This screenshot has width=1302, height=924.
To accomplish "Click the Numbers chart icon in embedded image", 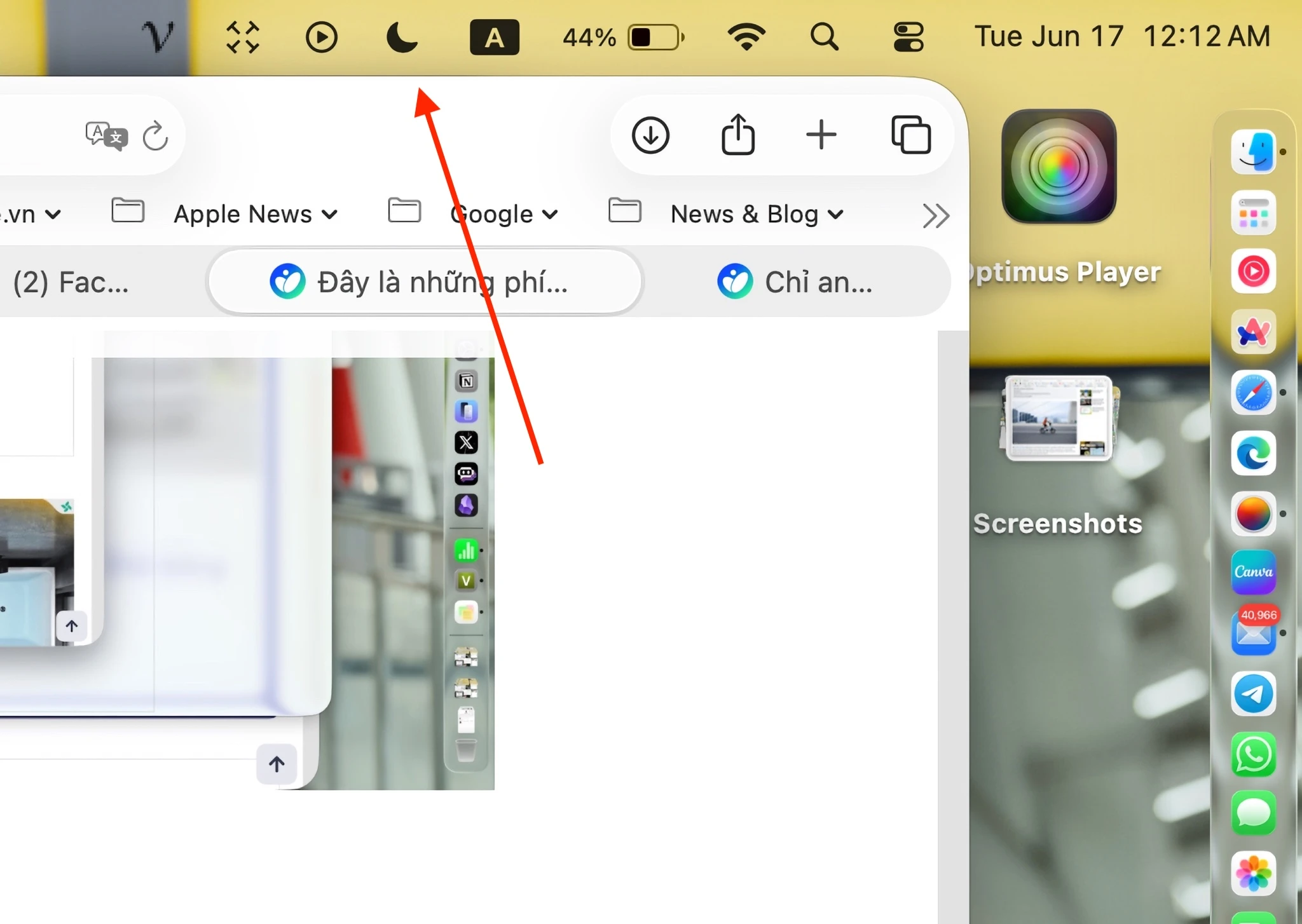I will coord(466,550).
